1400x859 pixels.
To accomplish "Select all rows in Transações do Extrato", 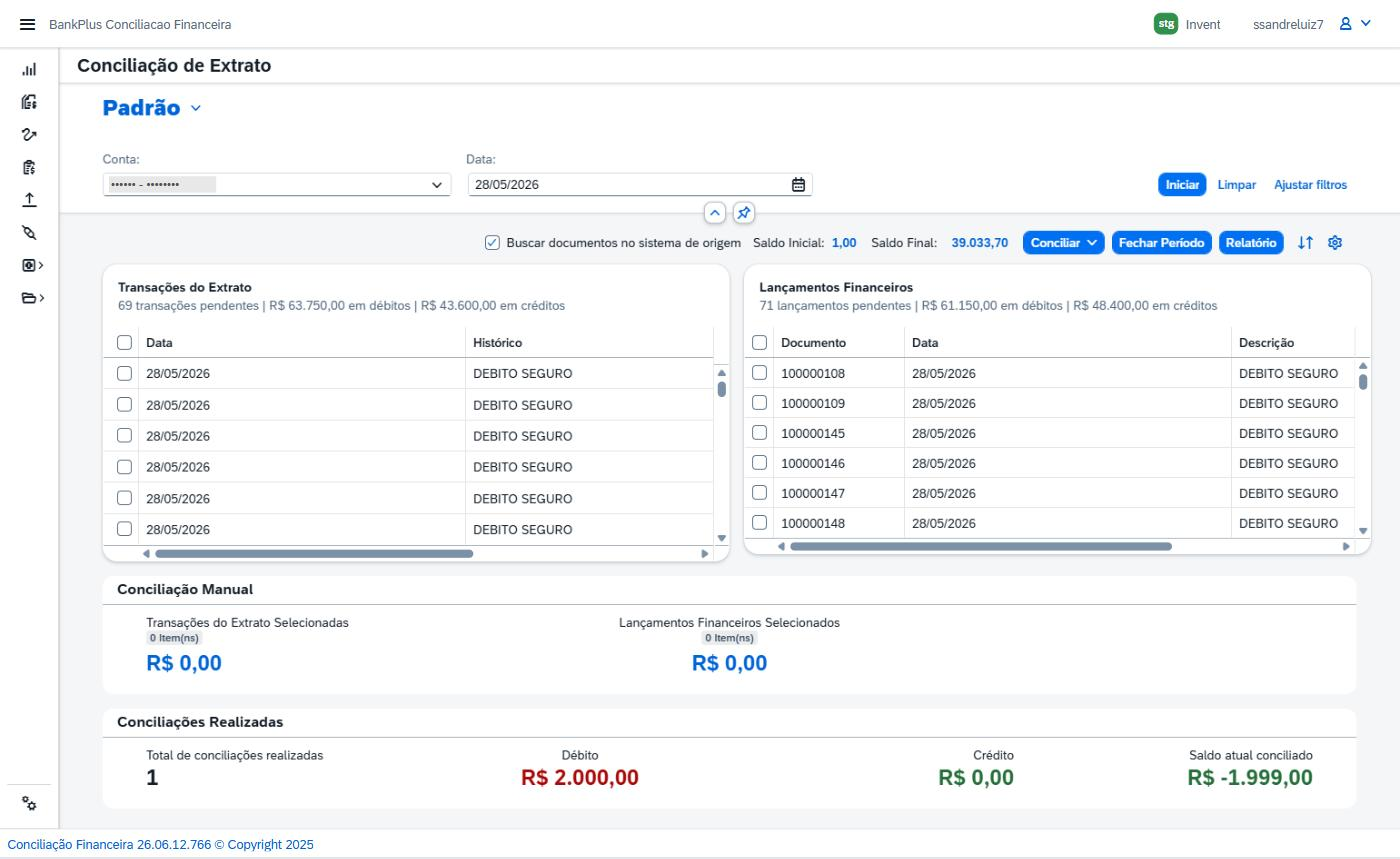I will 124,343.
